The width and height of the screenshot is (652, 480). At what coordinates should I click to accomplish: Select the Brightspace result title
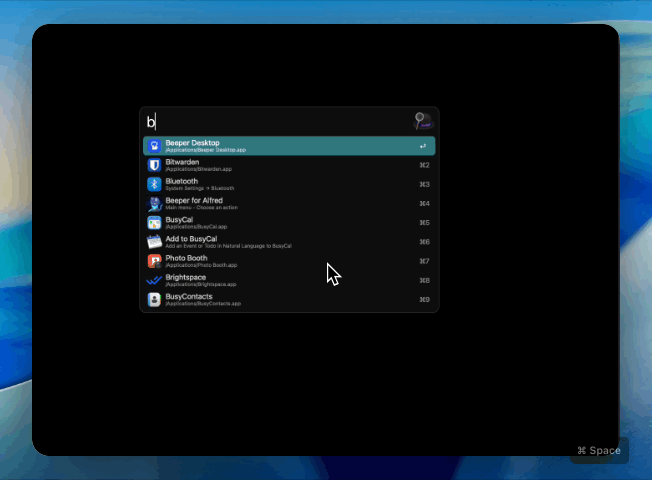pyautogui.click(x=185, y=277)
